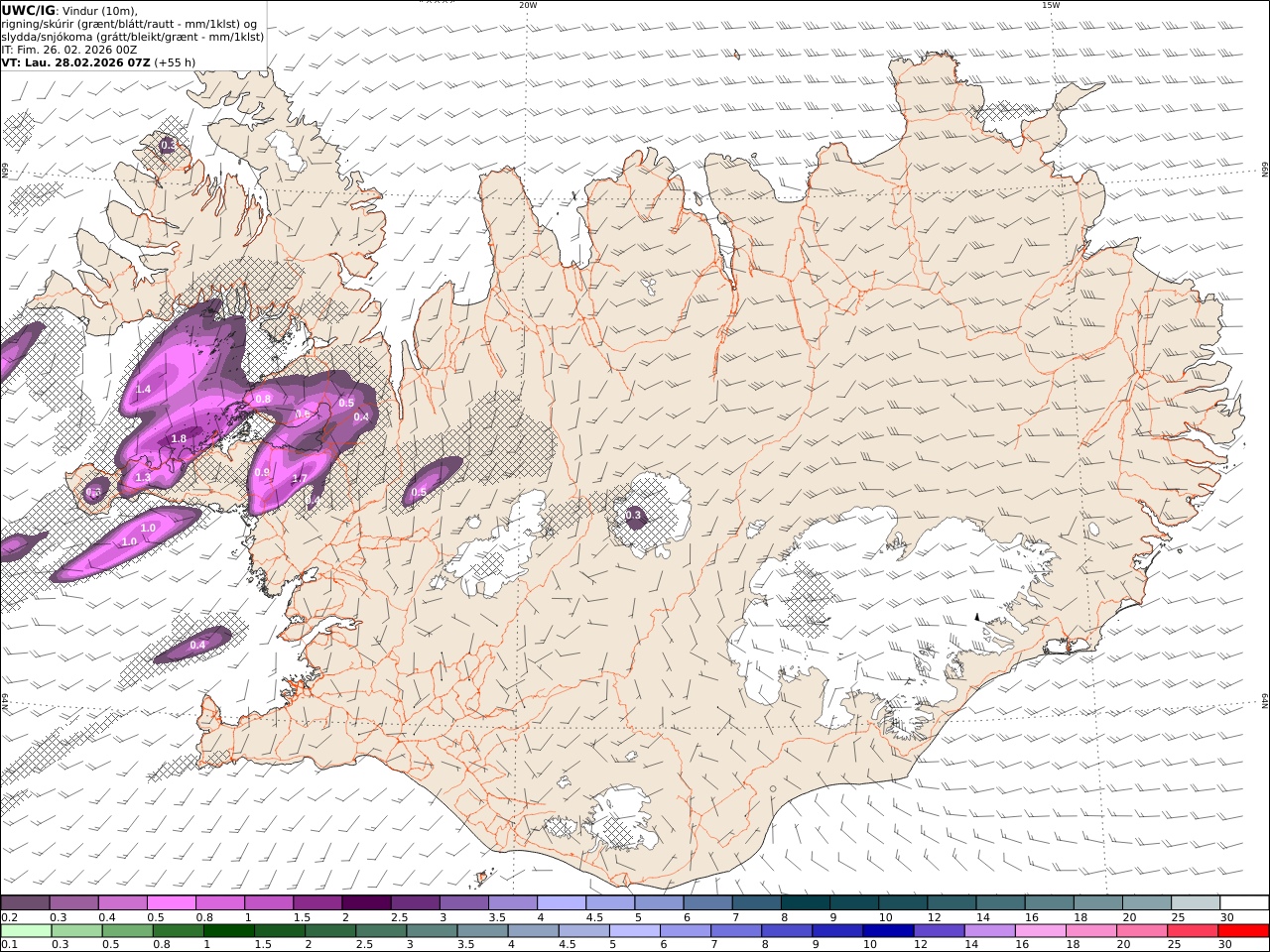This screenshot has height=952, width=1270.
Task: Click bottom legend swatch between 9 and 10
Action: click(x=836, y=931)
